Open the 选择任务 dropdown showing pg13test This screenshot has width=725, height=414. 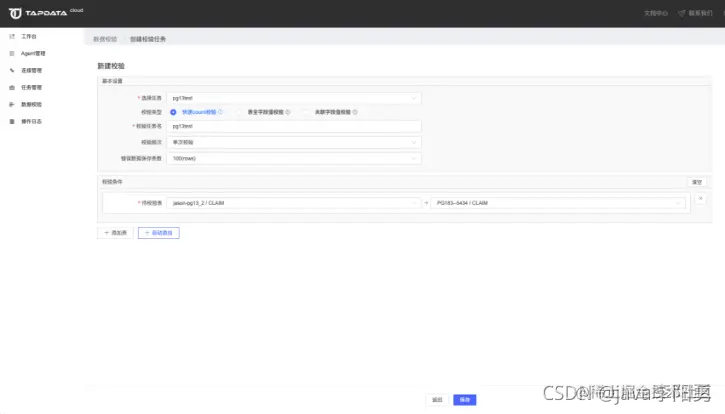(x=294, y=98)
